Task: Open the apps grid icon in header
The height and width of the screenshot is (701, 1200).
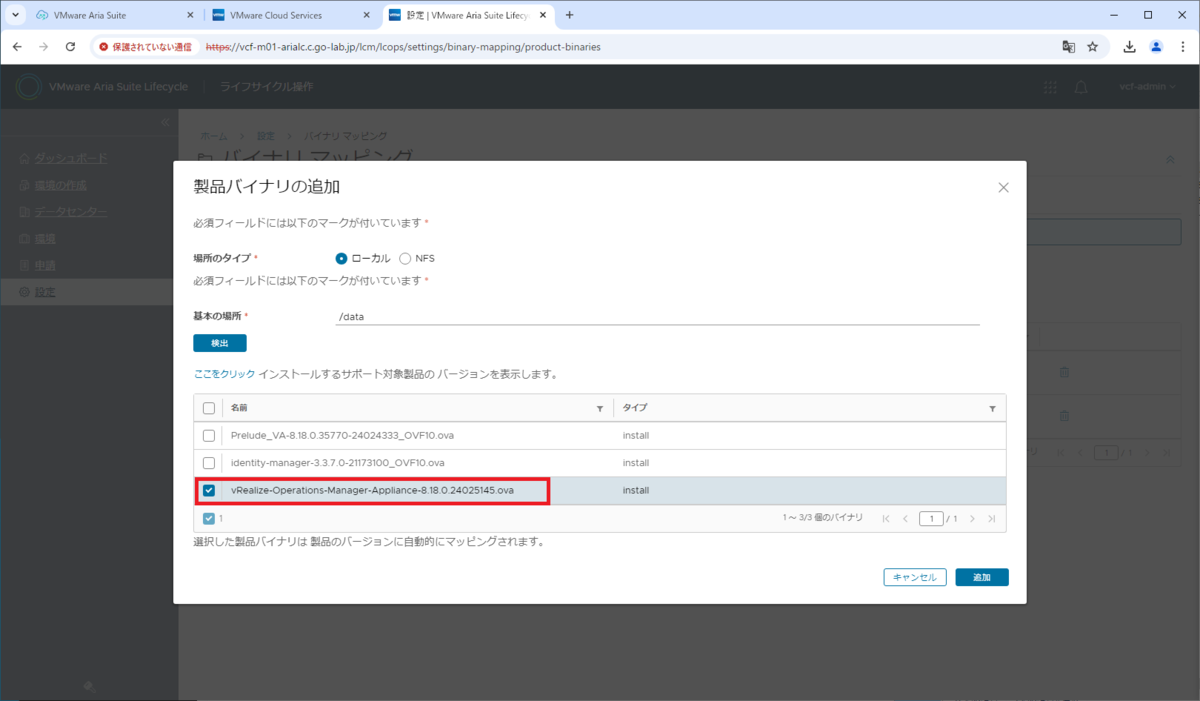Action: pos(1049,87)
